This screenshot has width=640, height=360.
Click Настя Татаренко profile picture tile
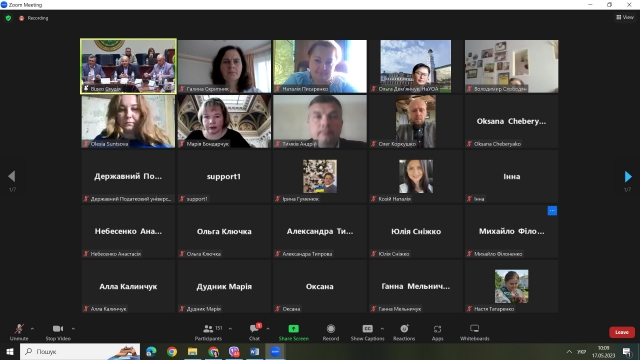click(x=511, y=286)
